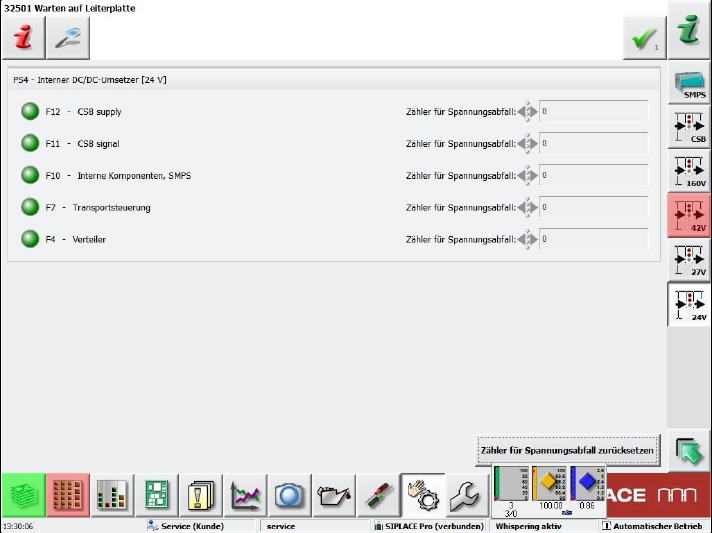This screenshot has width=712, height=533.
Task: Open the warning documents icon
Action: [201, 495]
